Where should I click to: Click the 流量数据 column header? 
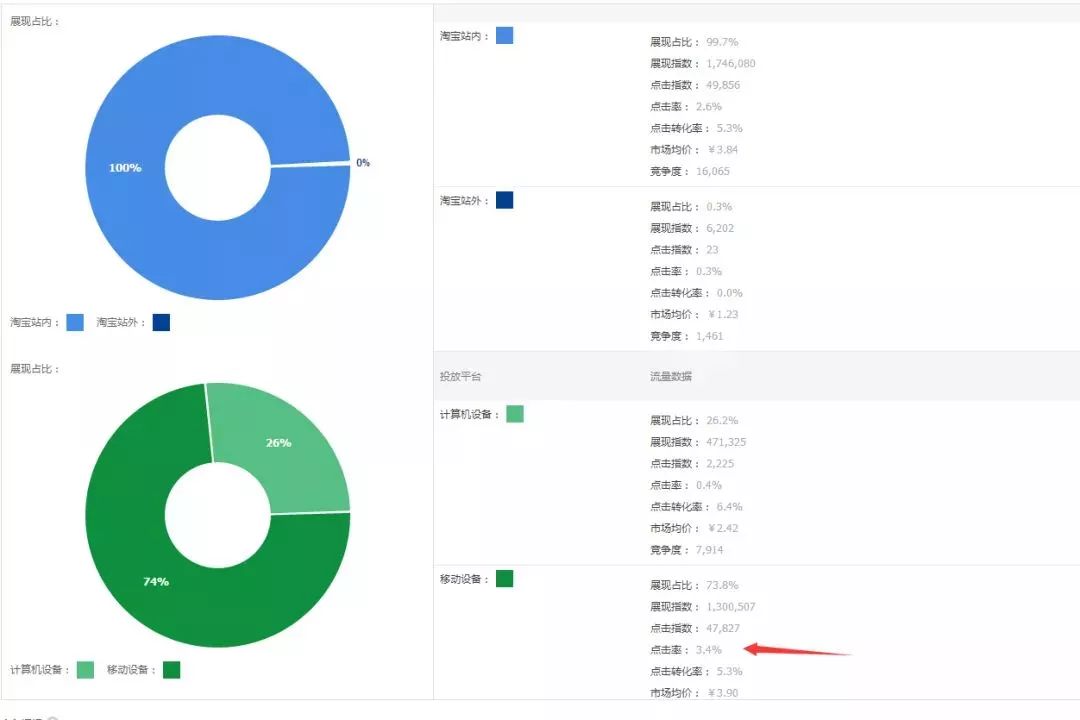pos(671,376)
